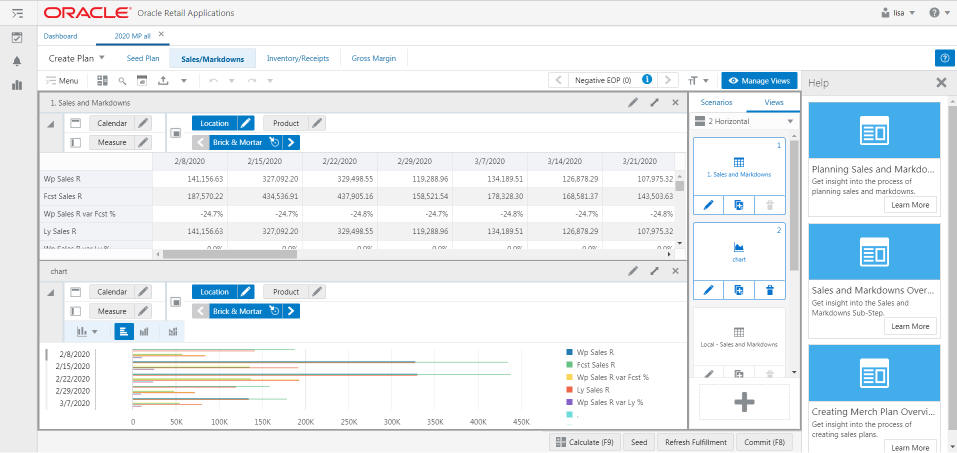The image size is (957, 453).
Task: Switch to the Inventory/Receipts tab
Action: (x=297, y=59)
